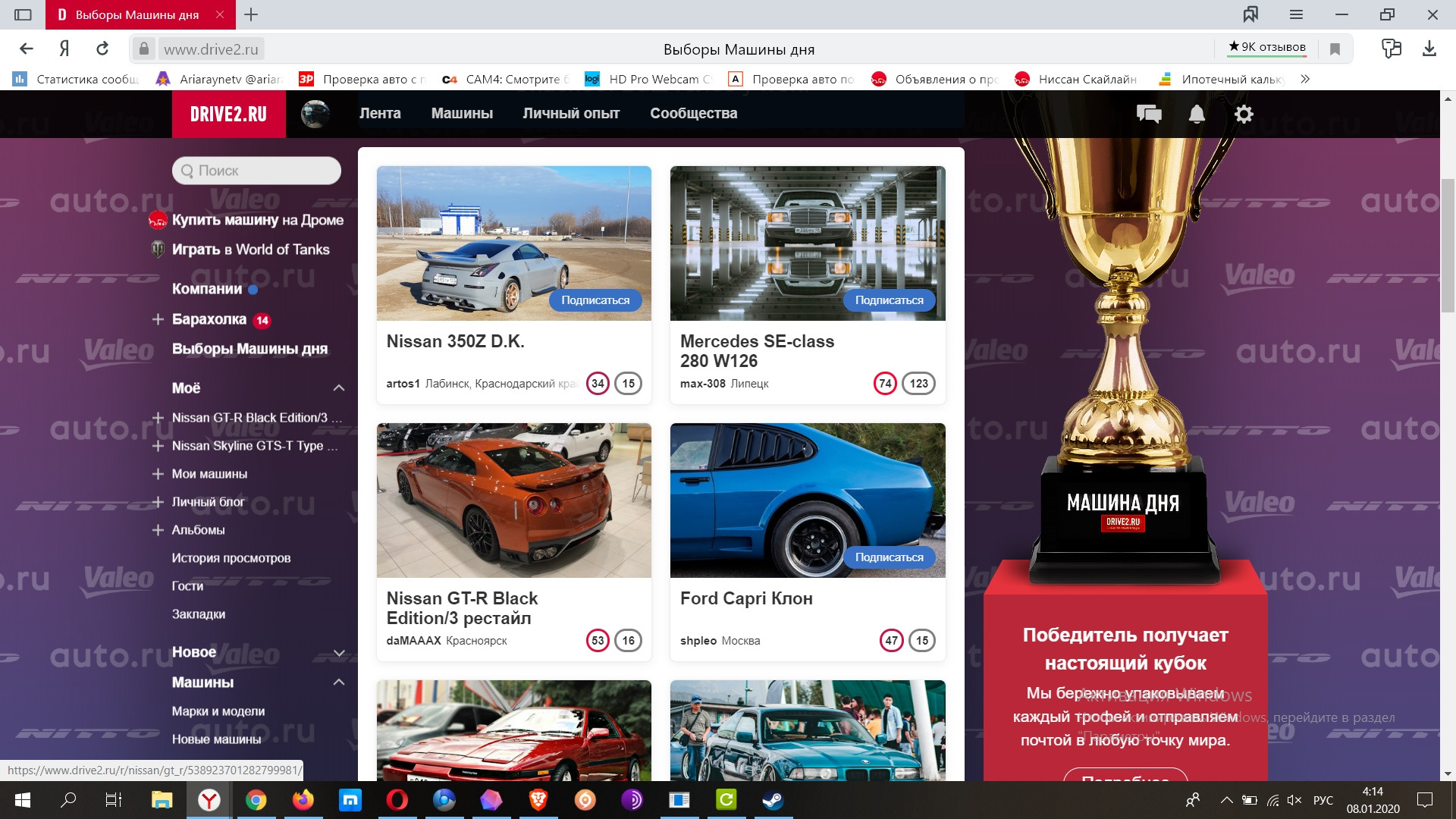Subscribe to Mercedes SE-class 280 W126
The image size is (1456, 819).
[890, 300]
